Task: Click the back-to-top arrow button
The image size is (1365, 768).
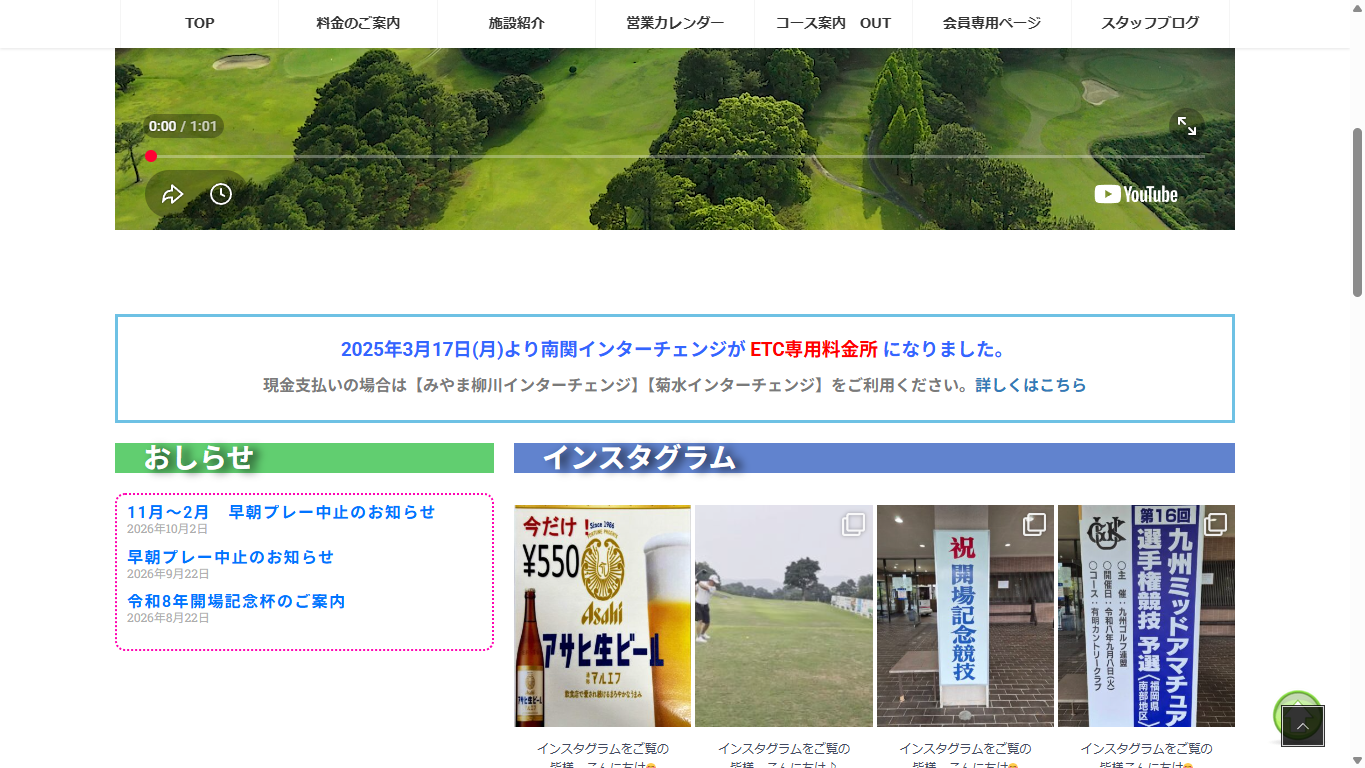Action: [1303, 726]
